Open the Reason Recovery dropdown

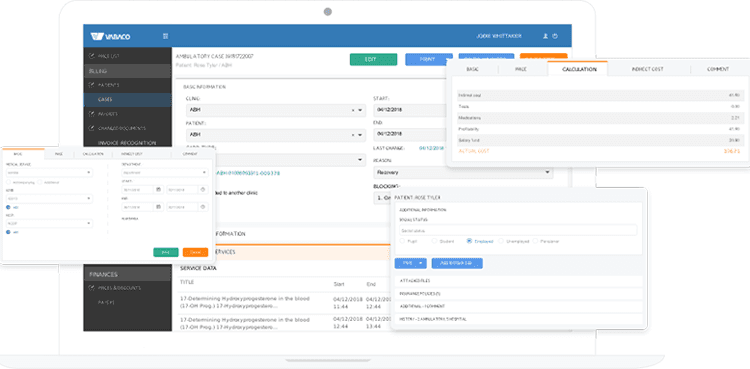pyautogui.click(x=463, y=172)
